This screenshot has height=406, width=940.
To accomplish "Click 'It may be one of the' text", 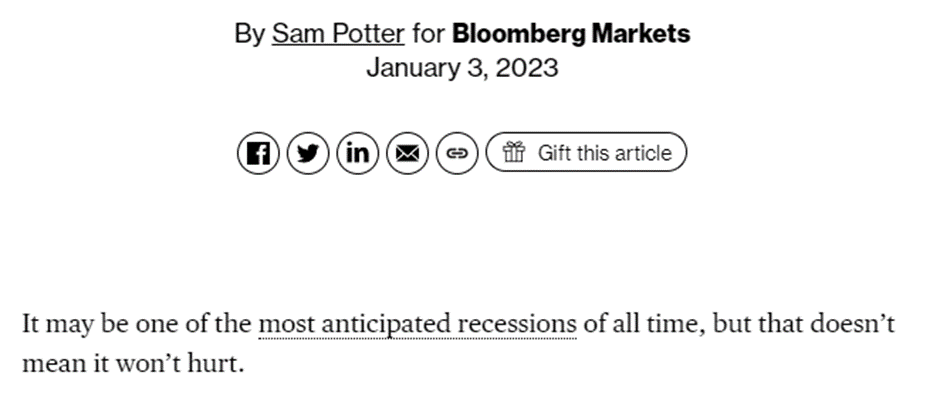I will (x=137, y=324).
